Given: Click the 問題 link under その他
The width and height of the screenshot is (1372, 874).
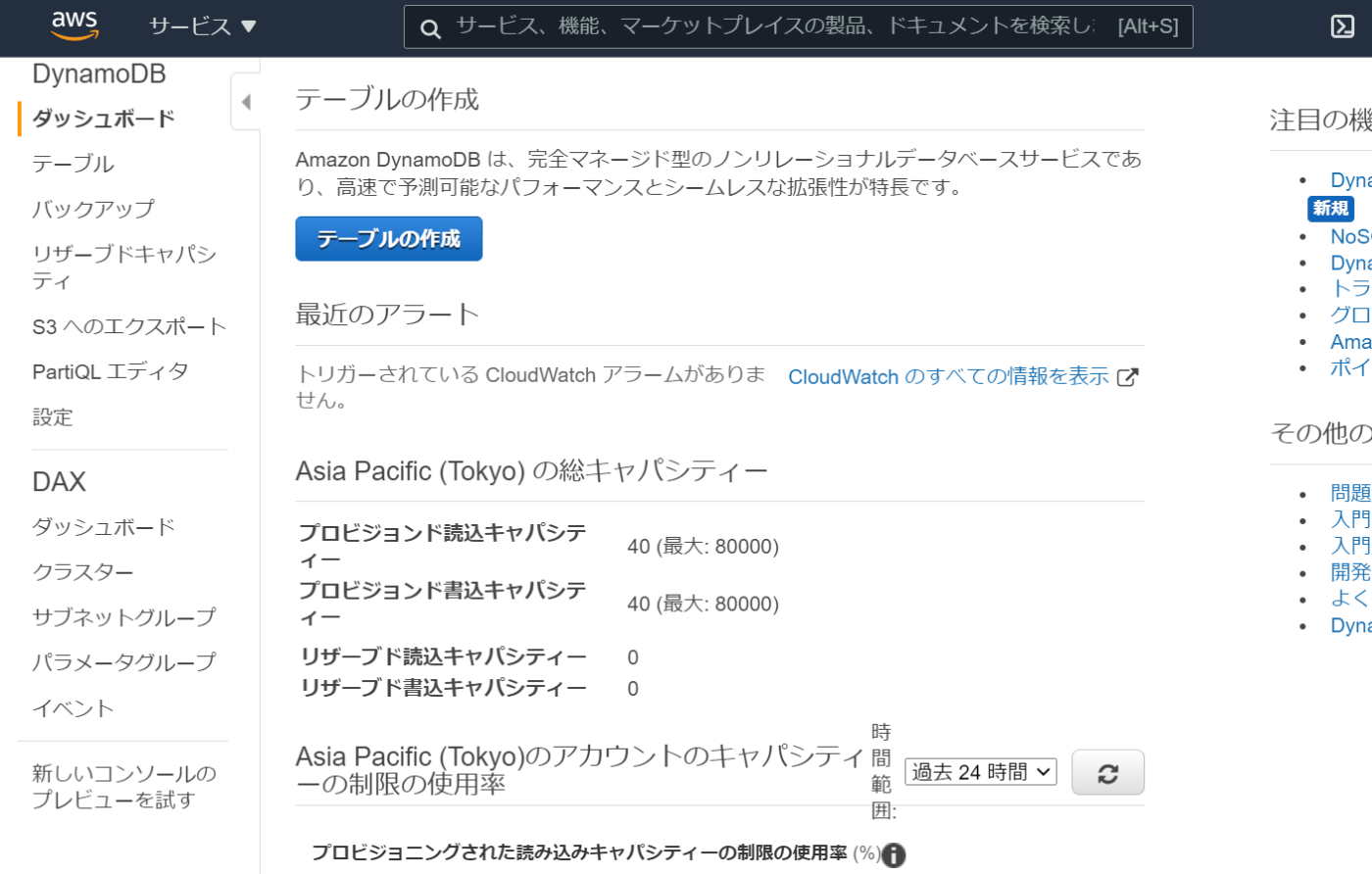Looking at the screenshot, I should 1350,493.
